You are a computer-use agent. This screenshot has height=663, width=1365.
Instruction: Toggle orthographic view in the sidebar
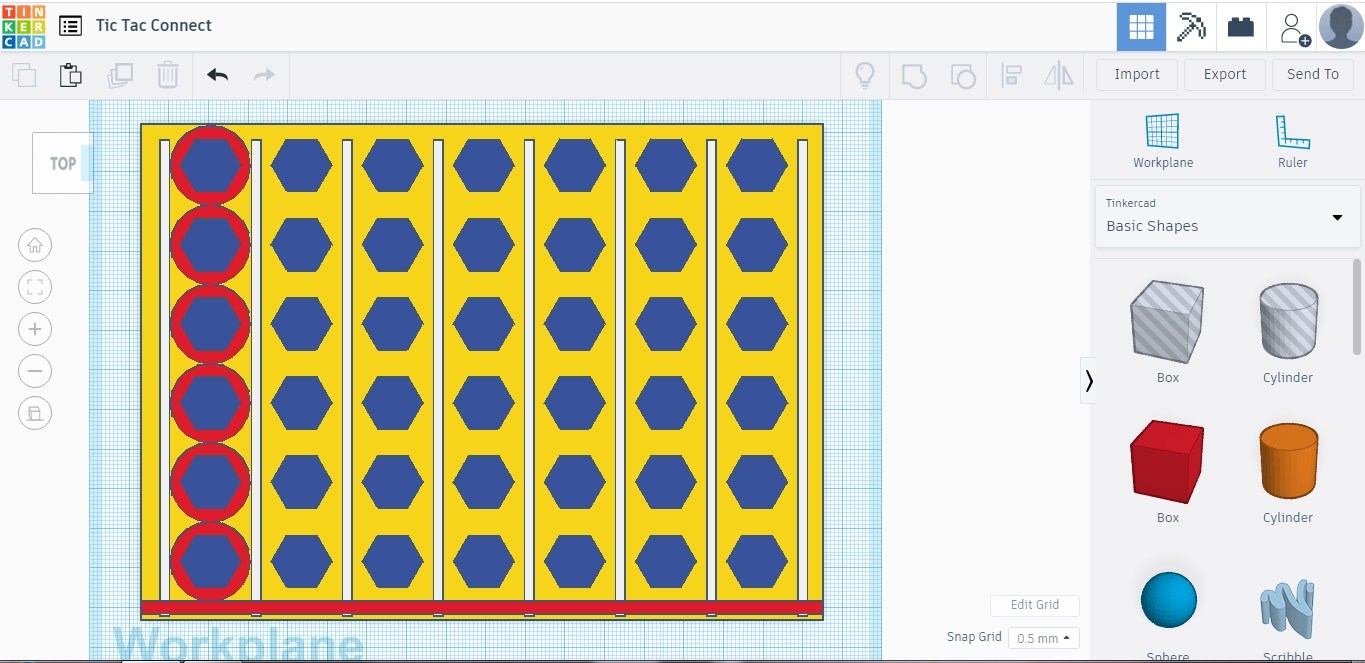coord(35,413)
